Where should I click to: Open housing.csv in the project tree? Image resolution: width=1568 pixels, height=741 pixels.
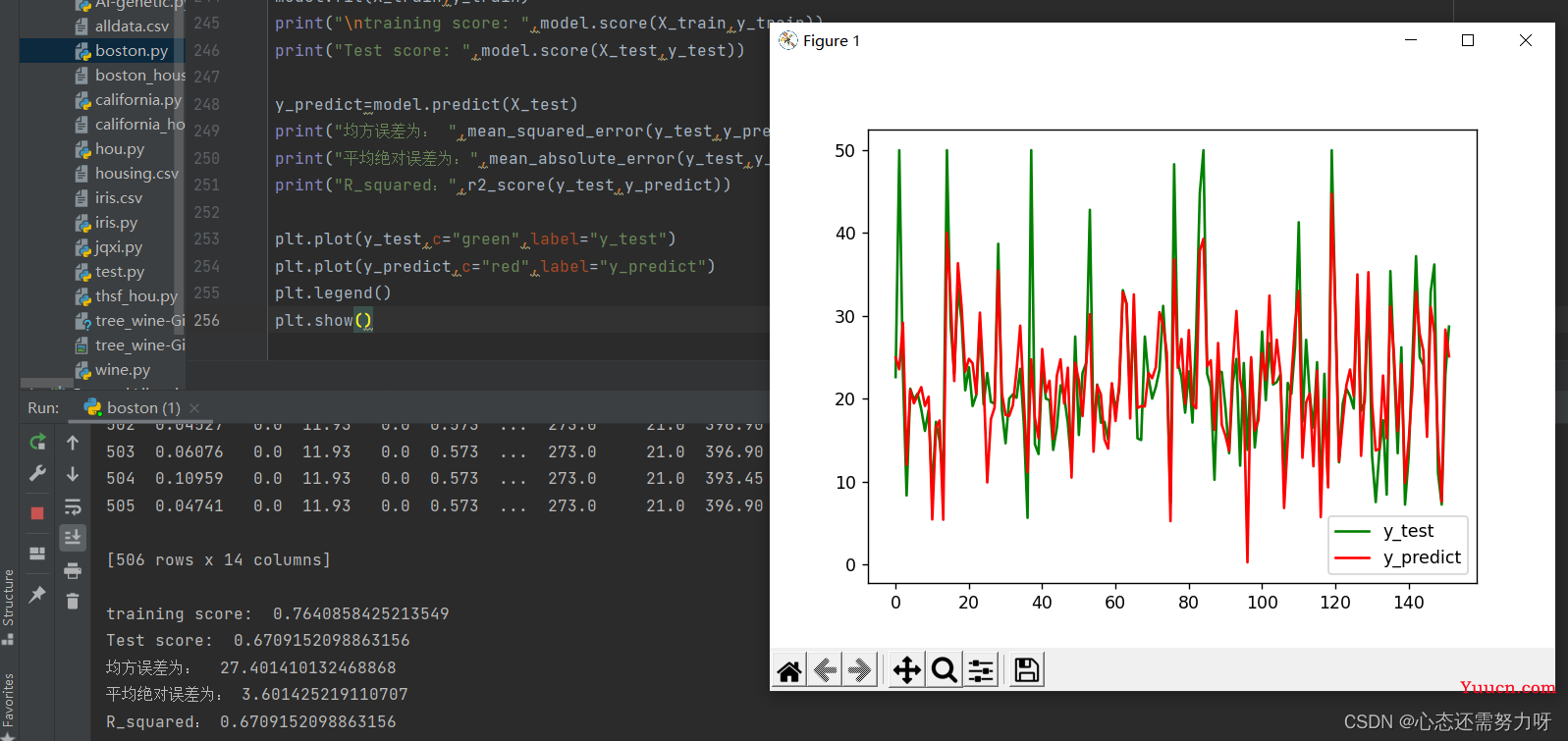click(x=136, y=174)
